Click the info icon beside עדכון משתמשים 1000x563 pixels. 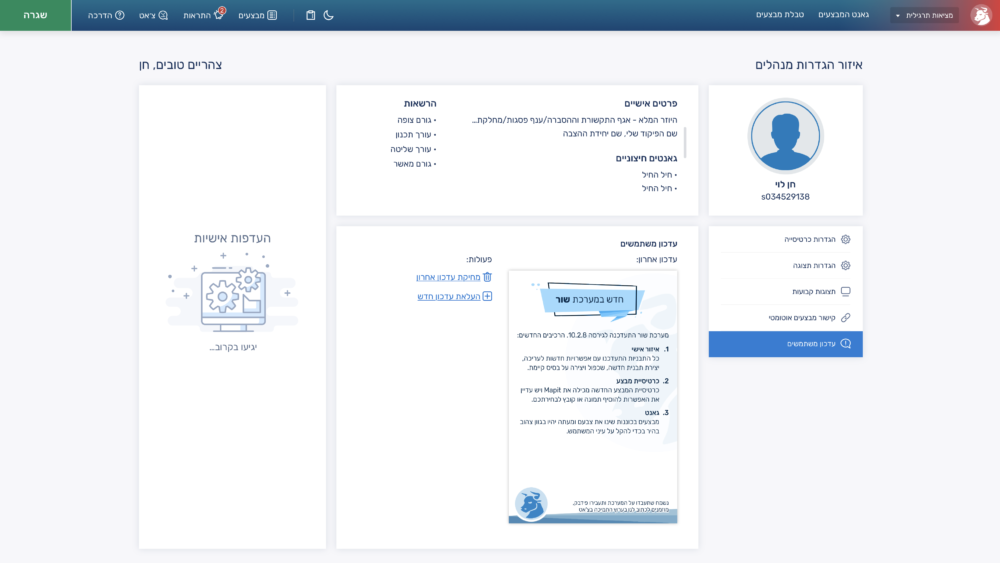coord(846,344)
